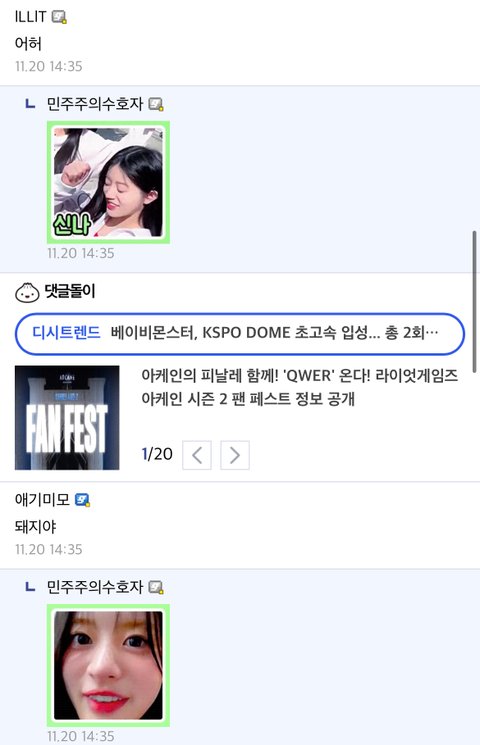Open the 디시트렌드 베이비몬스터 KSPO DOME banner
The image size is (480, 745).
point(240,334)
